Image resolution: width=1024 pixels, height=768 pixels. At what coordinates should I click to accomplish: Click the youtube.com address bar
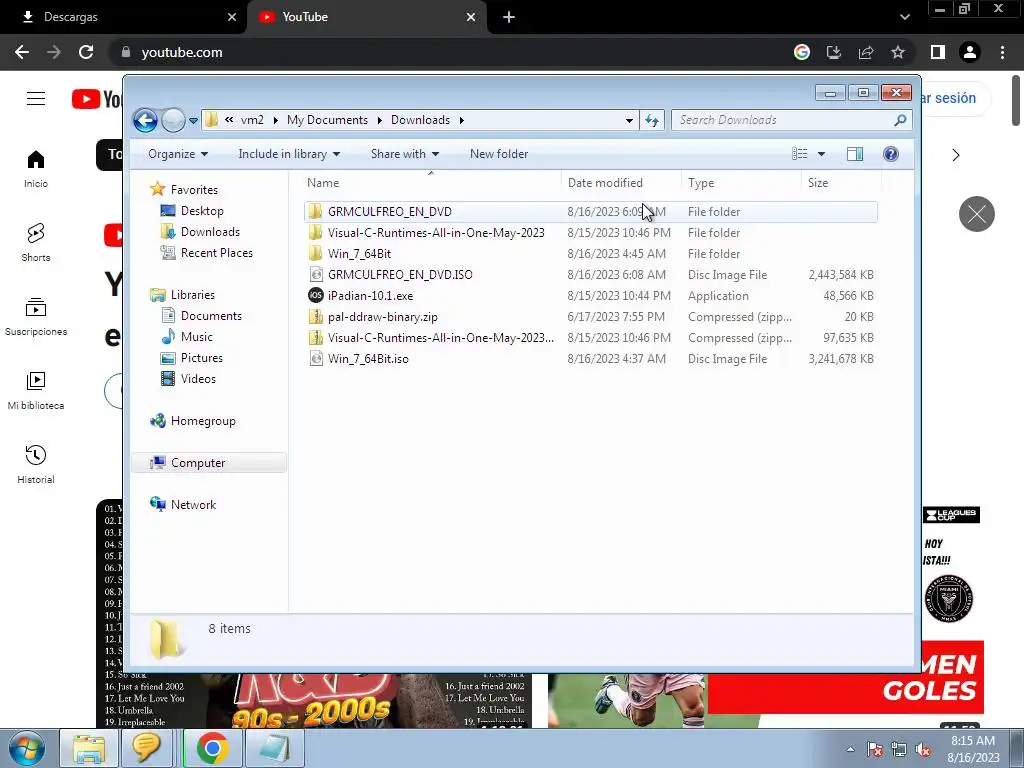[x=451, y=52]
